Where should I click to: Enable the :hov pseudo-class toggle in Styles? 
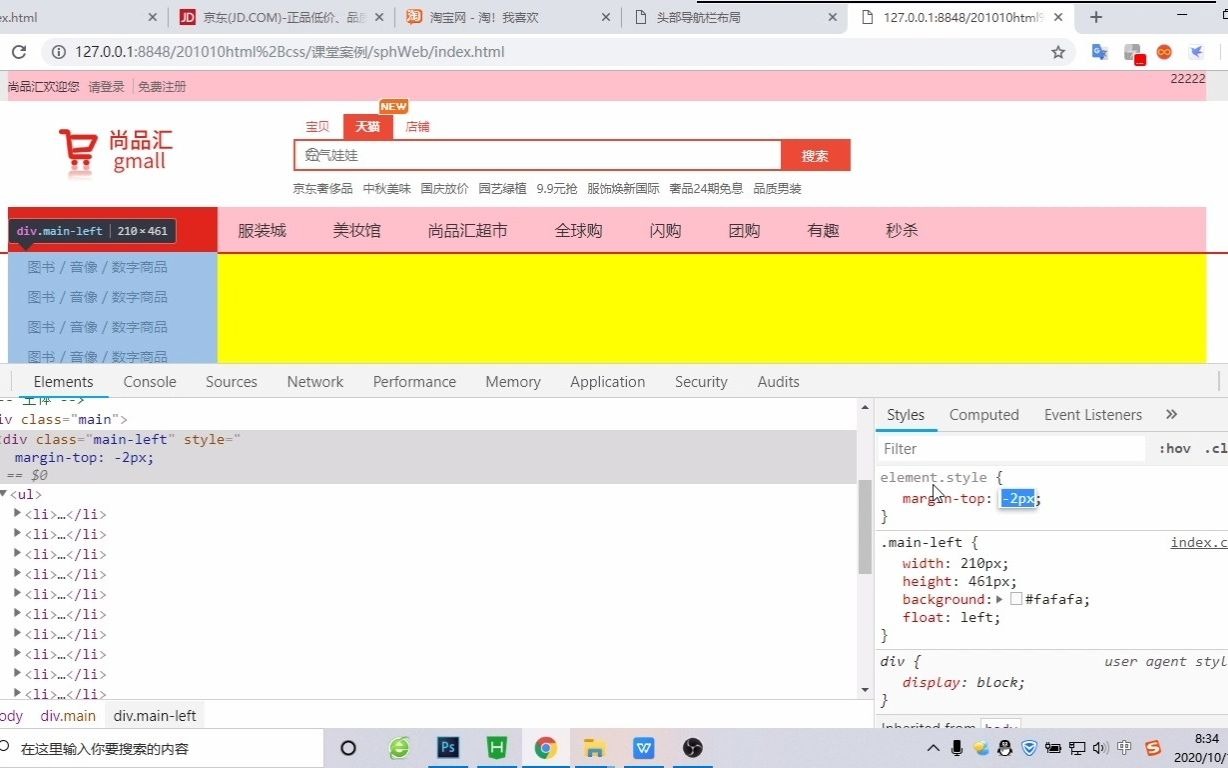click(1175, 448)
